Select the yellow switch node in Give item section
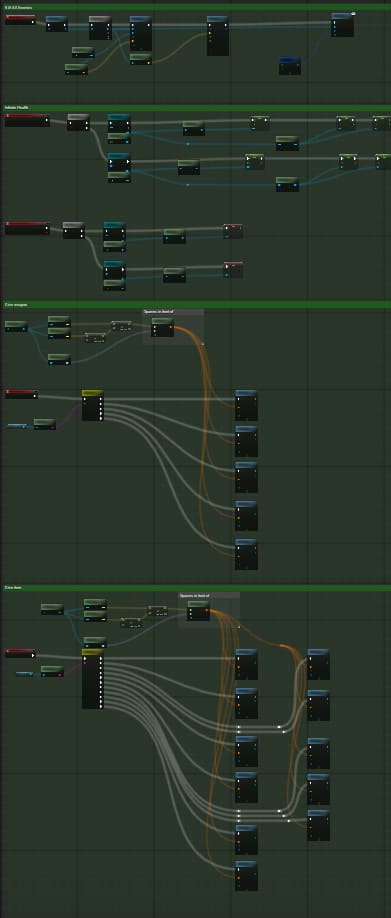Screen dimensions: 391x918 (92, 679)
